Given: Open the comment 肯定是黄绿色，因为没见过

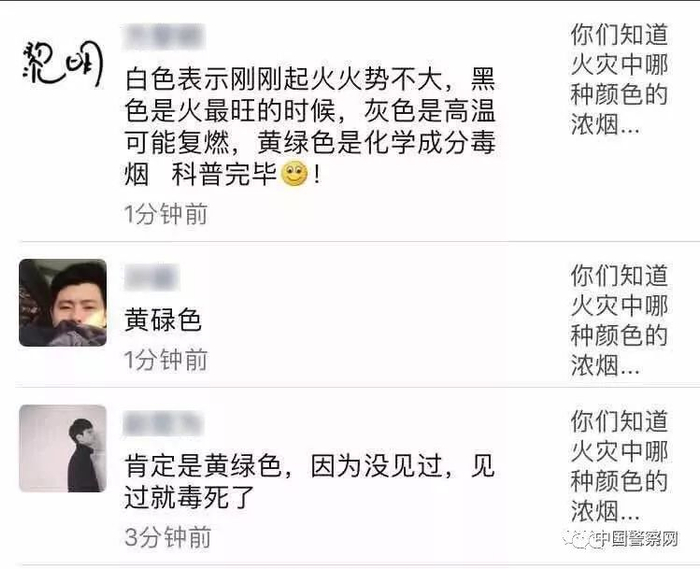Looking at the screenshot, I should 309,481.
